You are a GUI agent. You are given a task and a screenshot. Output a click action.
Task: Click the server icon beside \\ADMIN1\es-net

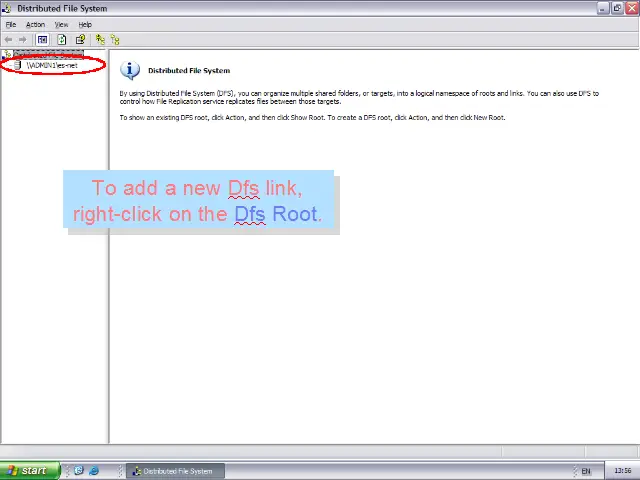click(x=18, y=65)
